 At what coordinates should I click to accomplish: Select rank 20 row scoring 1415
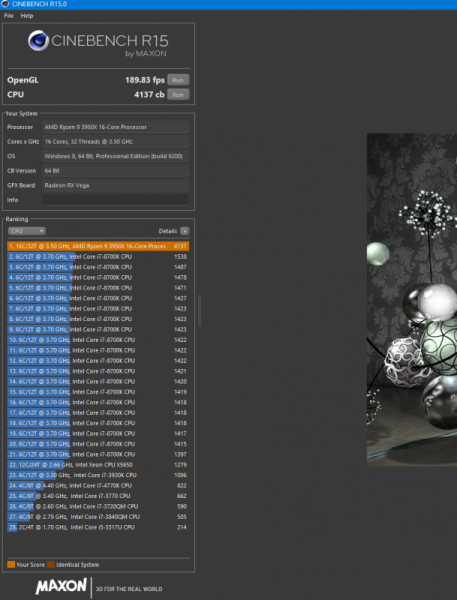(98, 444)
